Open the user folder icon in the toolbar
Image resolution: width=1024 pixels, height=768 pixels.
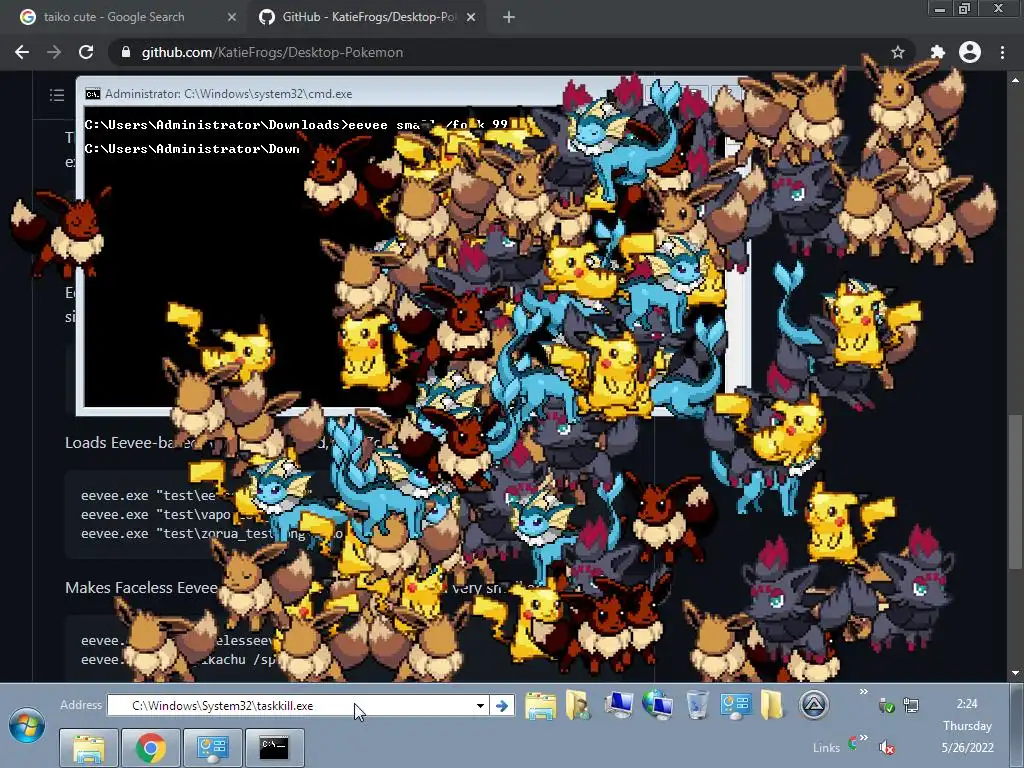(x=578, y=705)
